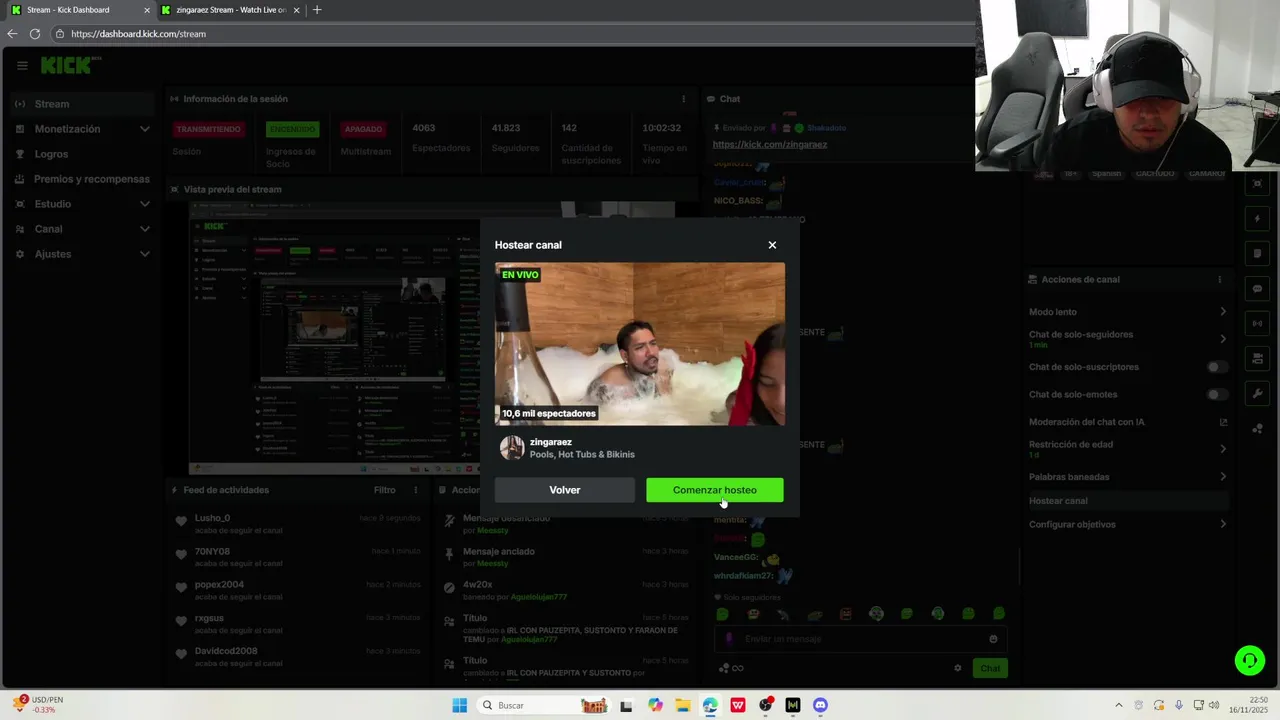Open a new browser tab

317,10
